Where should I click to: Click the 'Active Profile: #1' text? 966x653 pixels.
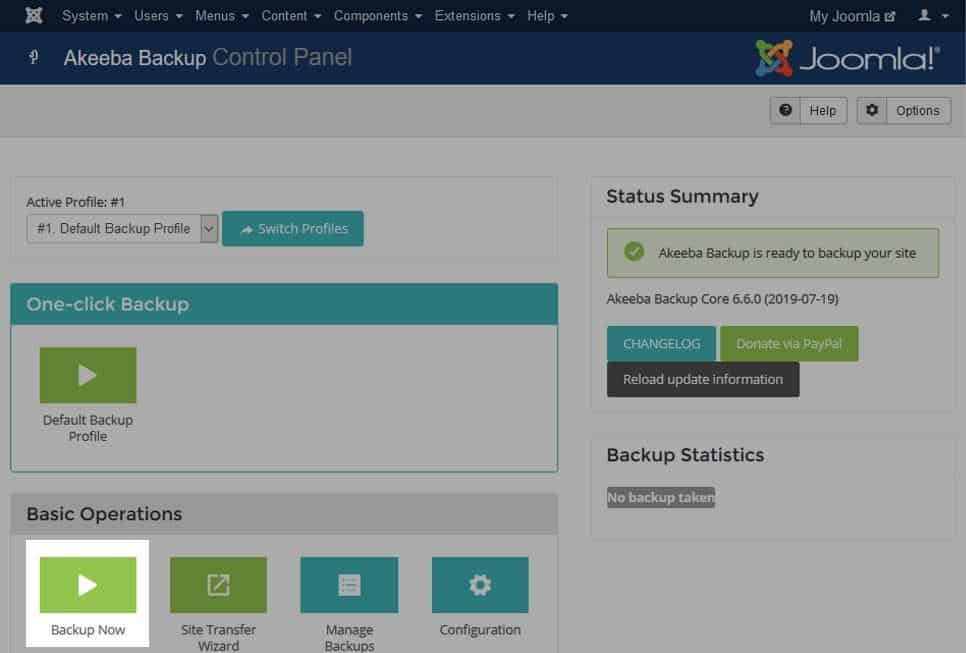coord(75,202)
